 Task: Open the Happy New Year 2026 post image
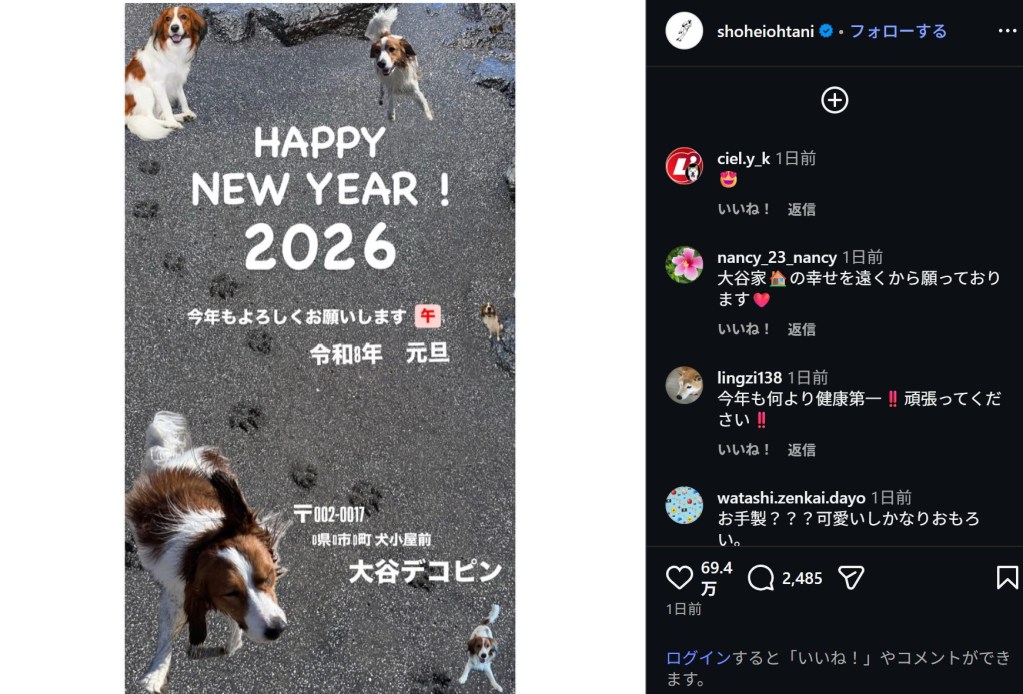pos(320,348)
